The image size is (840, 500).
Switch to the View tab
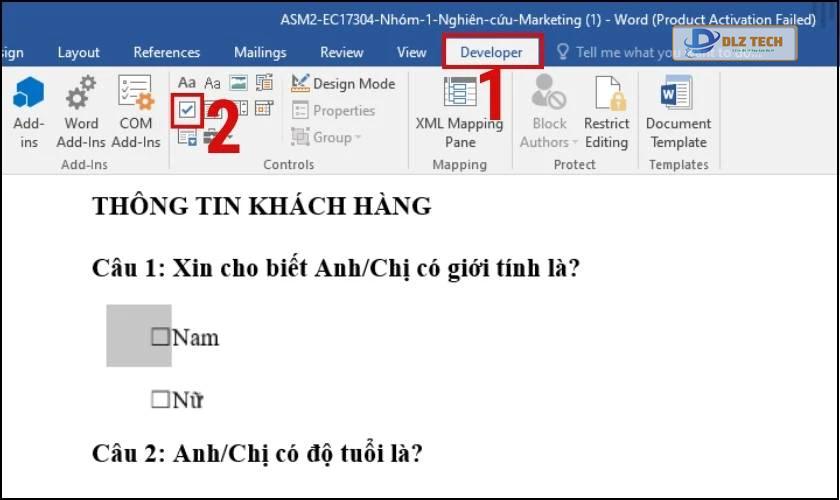coord(411,53)
